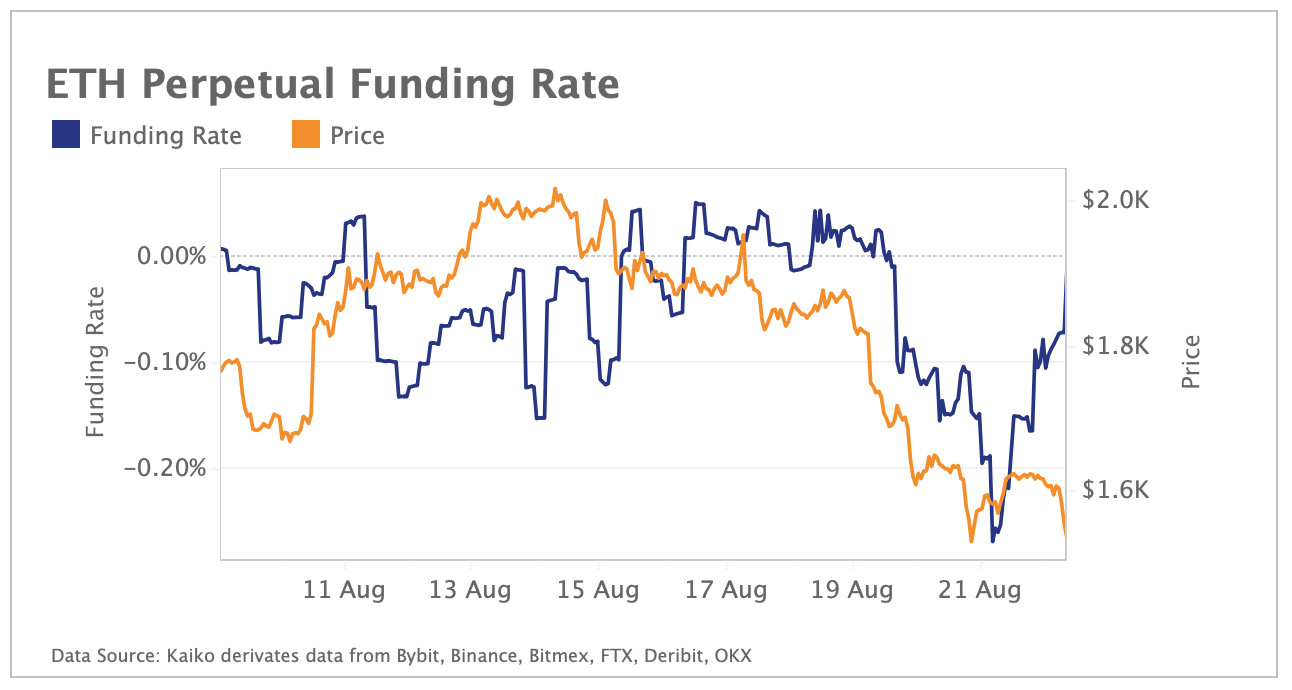Toggle the Price series legend label

[357, 135]
